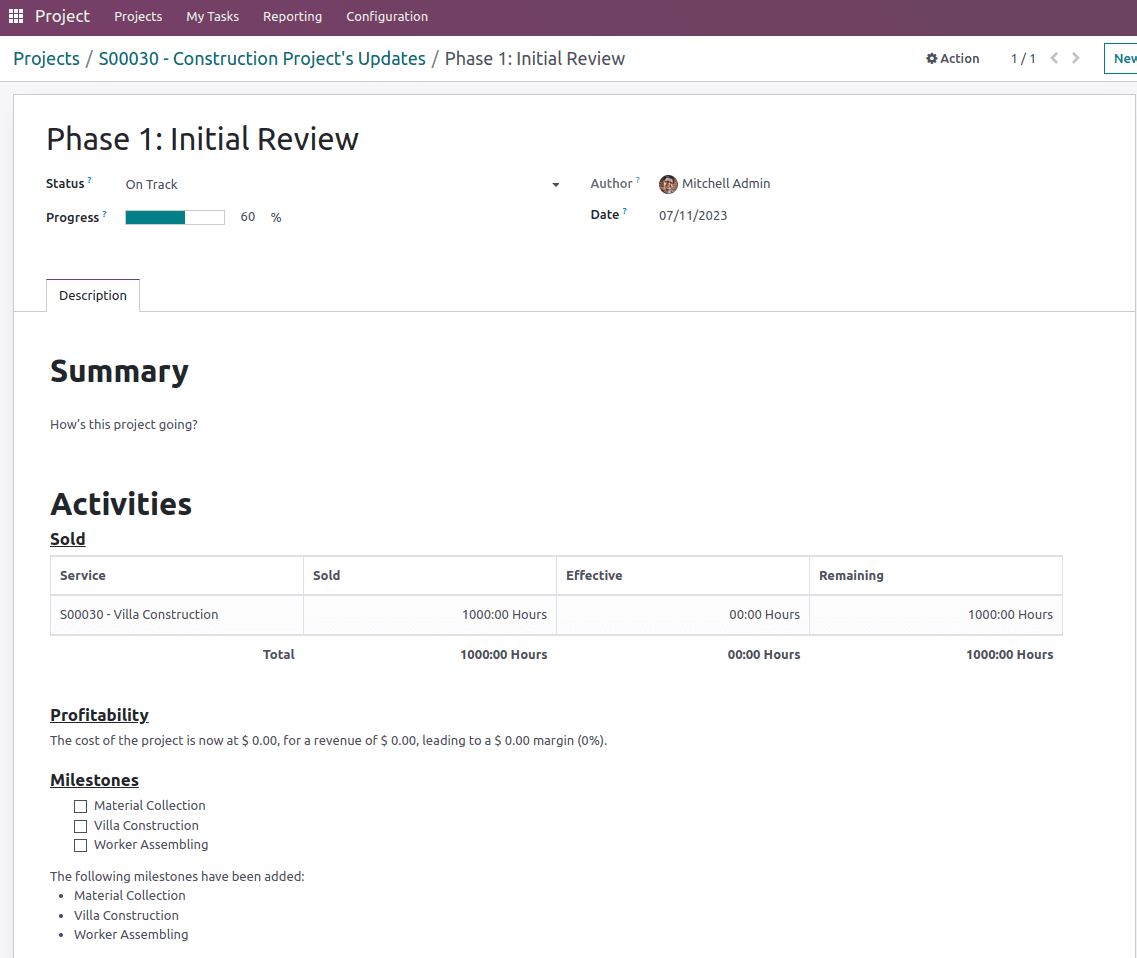This screenshot has width=1137, height=958.
Task: Check the Material Collection milestone box
Action: point(80,806)
